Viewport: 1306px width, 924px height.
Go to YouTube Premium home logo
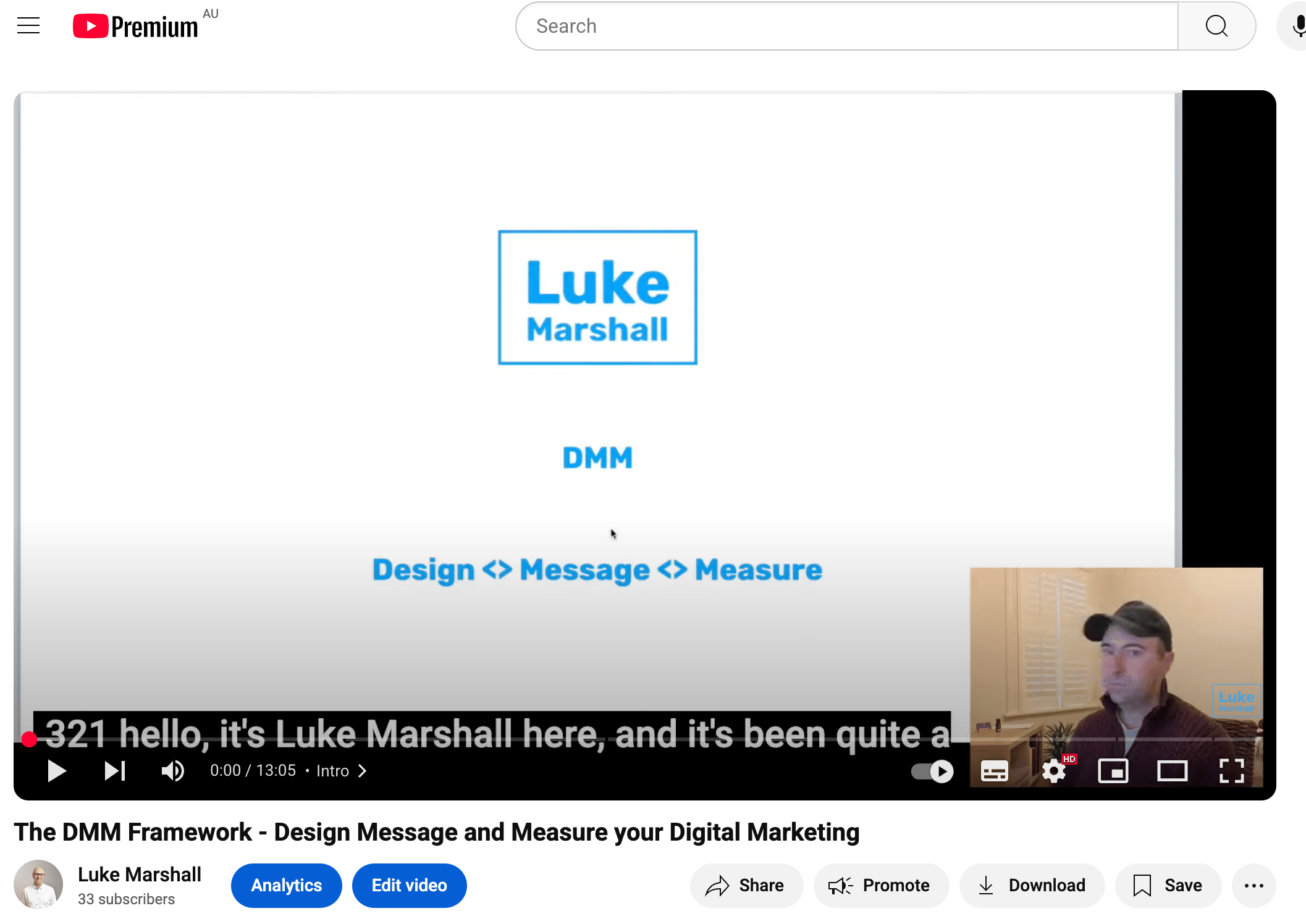click(136, 27)
